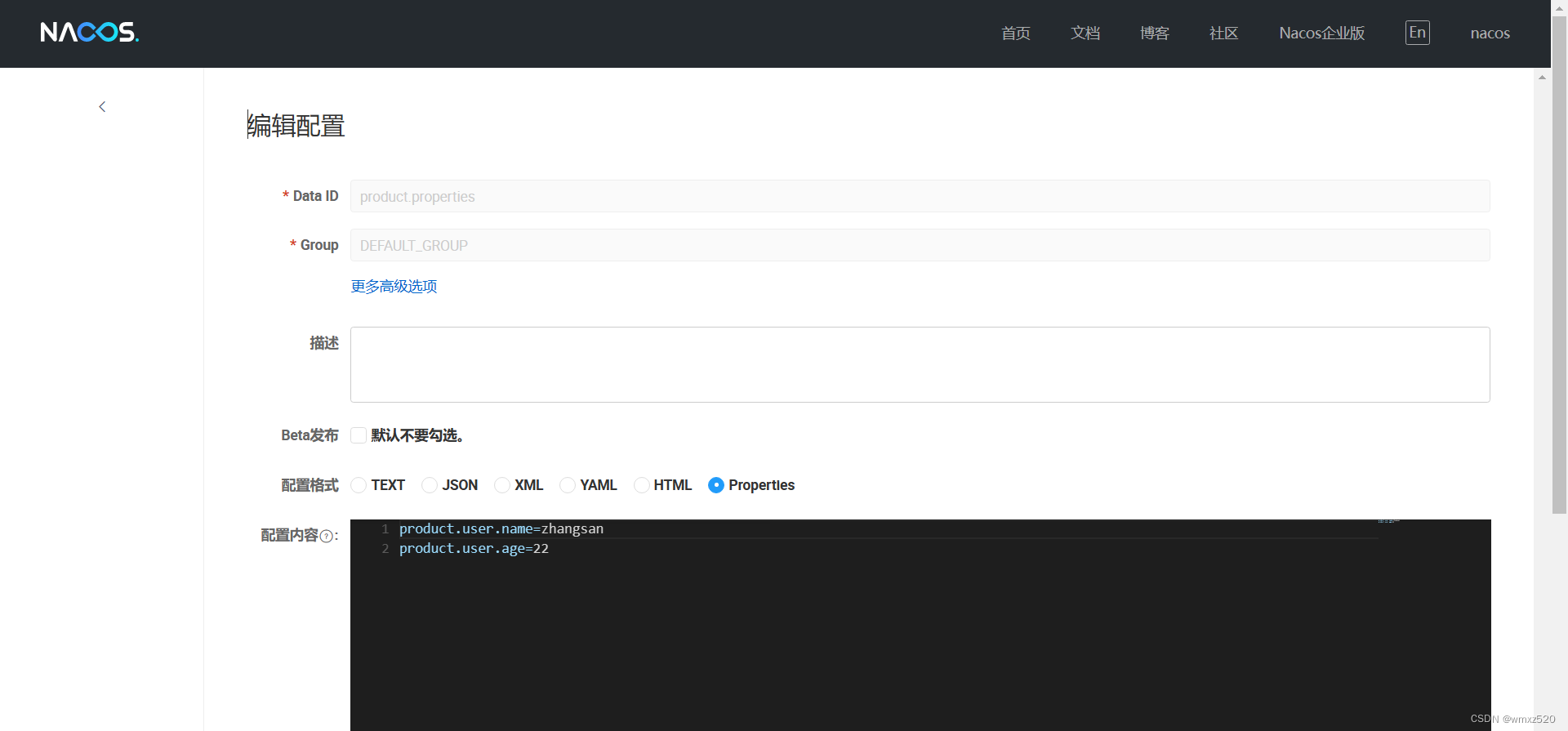This screenshot has height=731, width=1568.
Task: Click the Data ID field
Action: (x=920, y=196)
